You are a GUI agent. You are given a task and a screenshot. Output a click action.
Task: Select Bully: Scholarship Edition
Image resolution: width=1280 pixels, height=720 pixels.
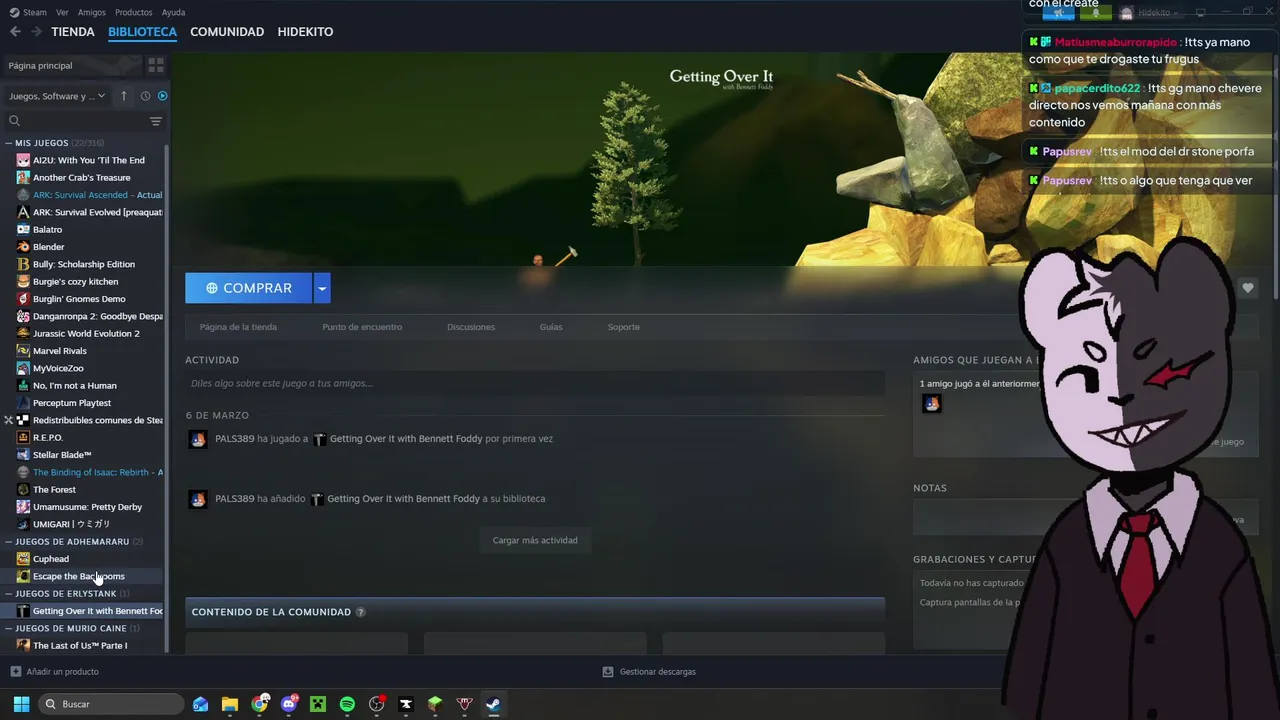coord(84,264)
